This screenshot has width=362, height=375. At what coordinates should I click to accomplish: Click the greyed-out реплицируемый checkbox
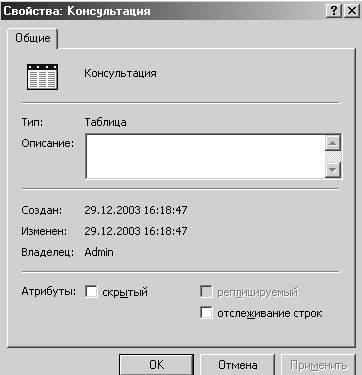pos(206,292)
